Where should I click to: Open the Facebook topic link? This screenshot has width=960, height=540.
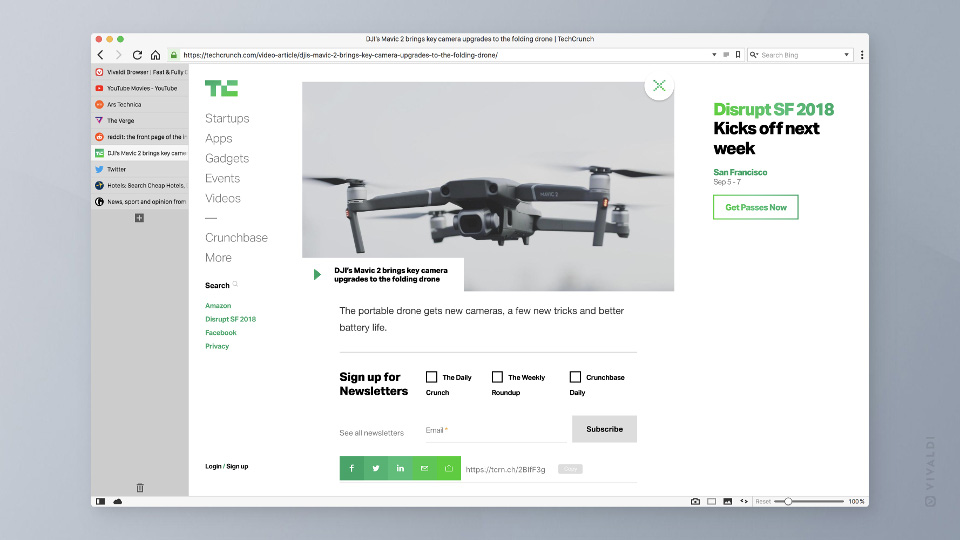point(220,332)
